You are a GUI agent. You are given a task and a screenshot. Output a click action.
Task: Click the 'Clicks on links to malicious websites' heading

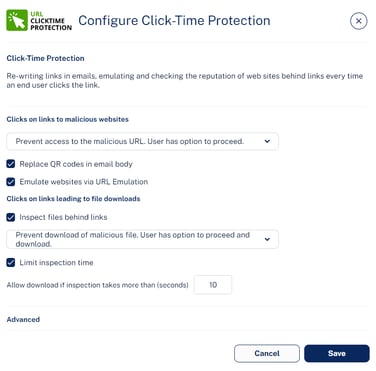68,119
